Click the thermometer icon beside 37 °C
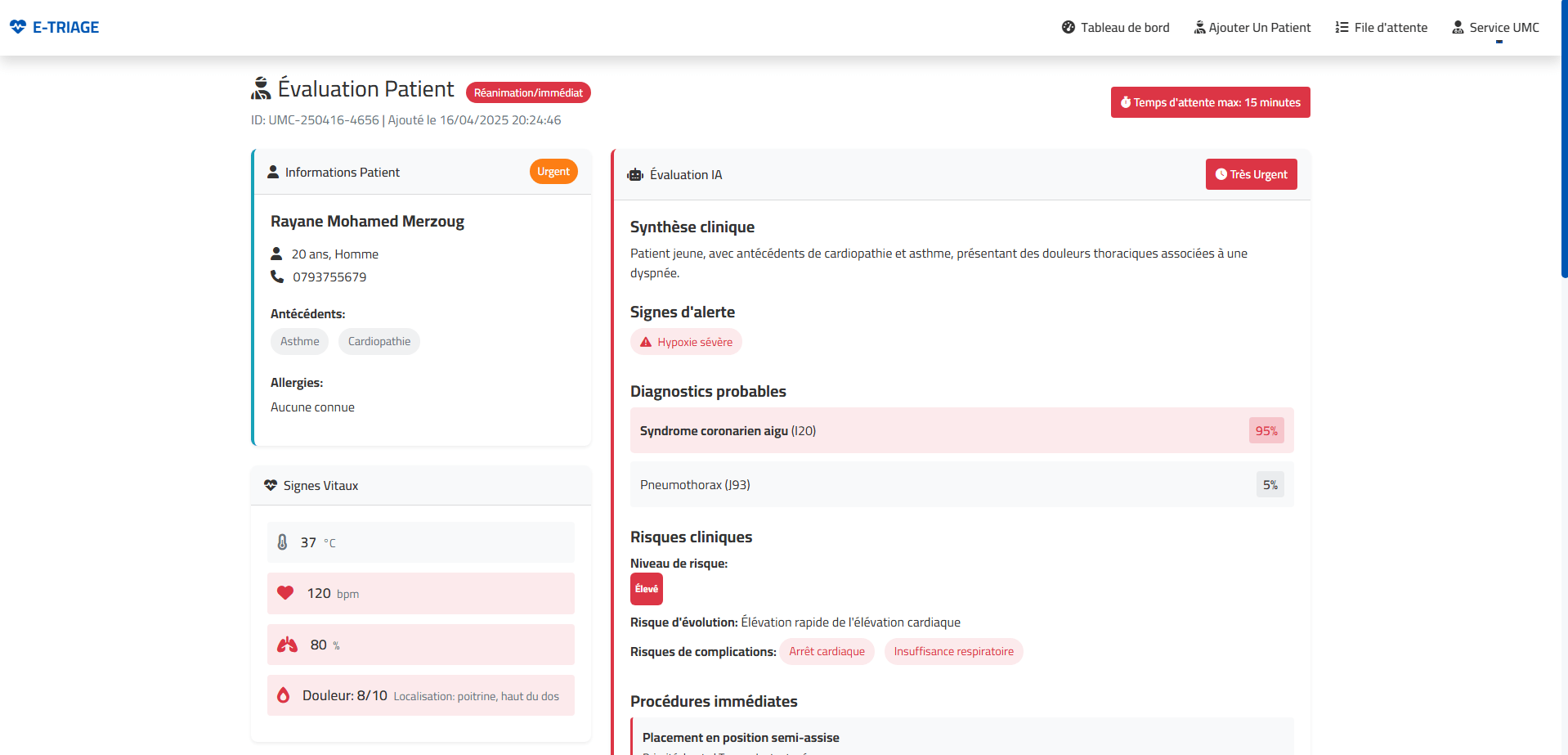 [282, 542]
